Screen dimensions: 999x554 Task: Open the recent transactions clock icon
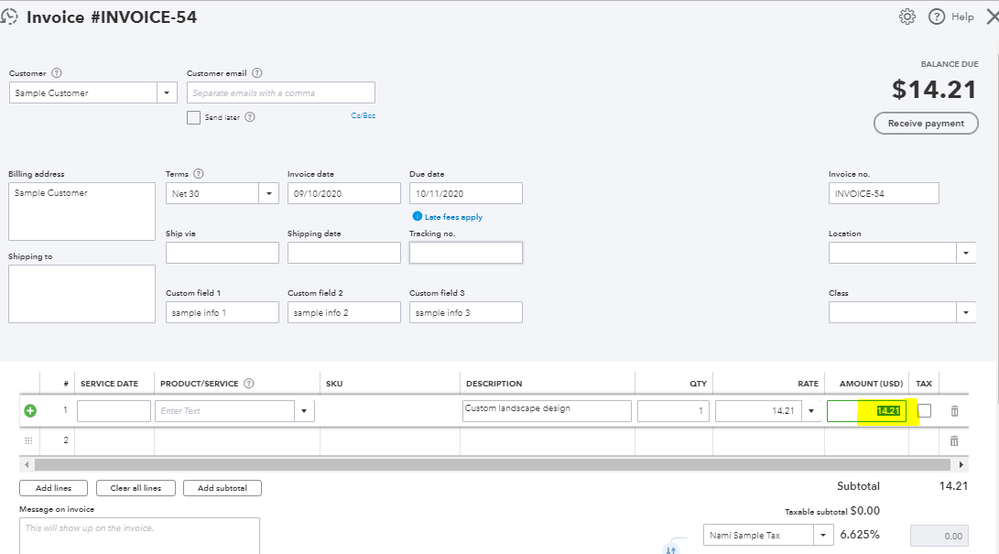(9, 17)
